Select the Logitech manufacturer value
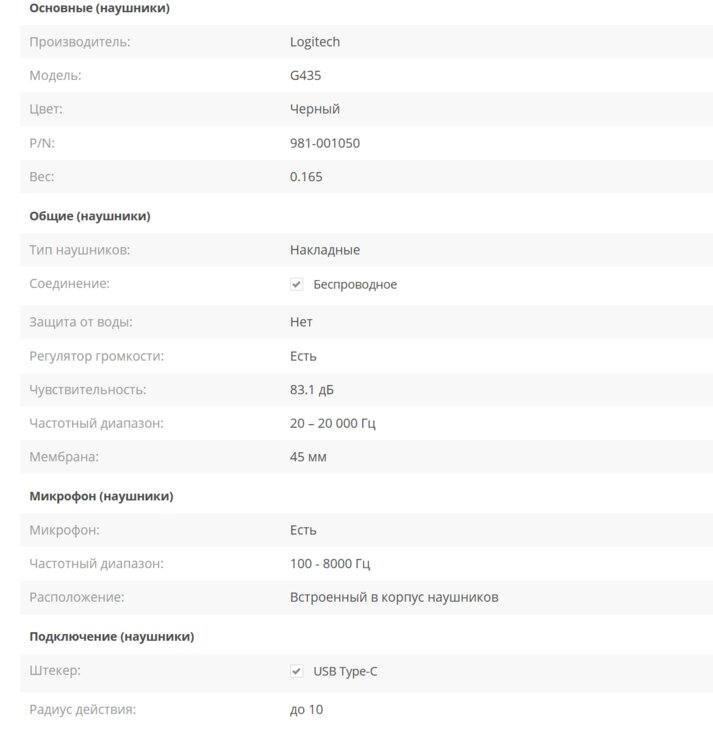The height and width of the screenshot is (750, 713). click(x=315, y=42)
